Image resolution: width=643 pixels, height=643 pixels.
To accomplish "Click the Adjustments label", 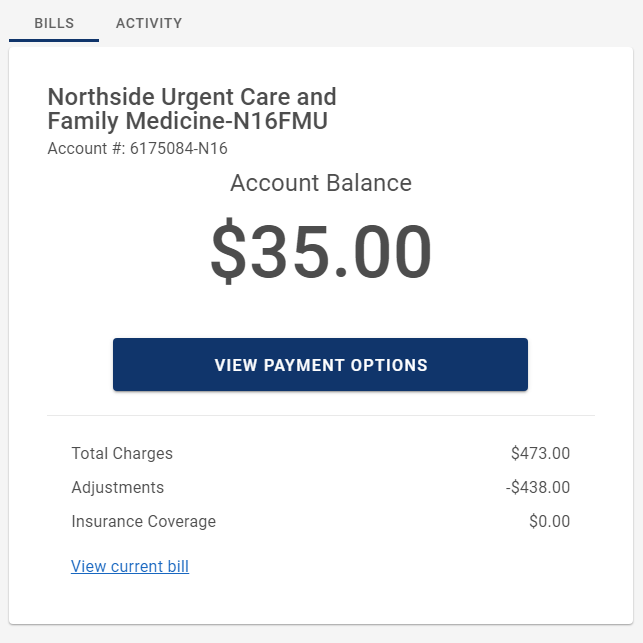I will coord(118,488).
